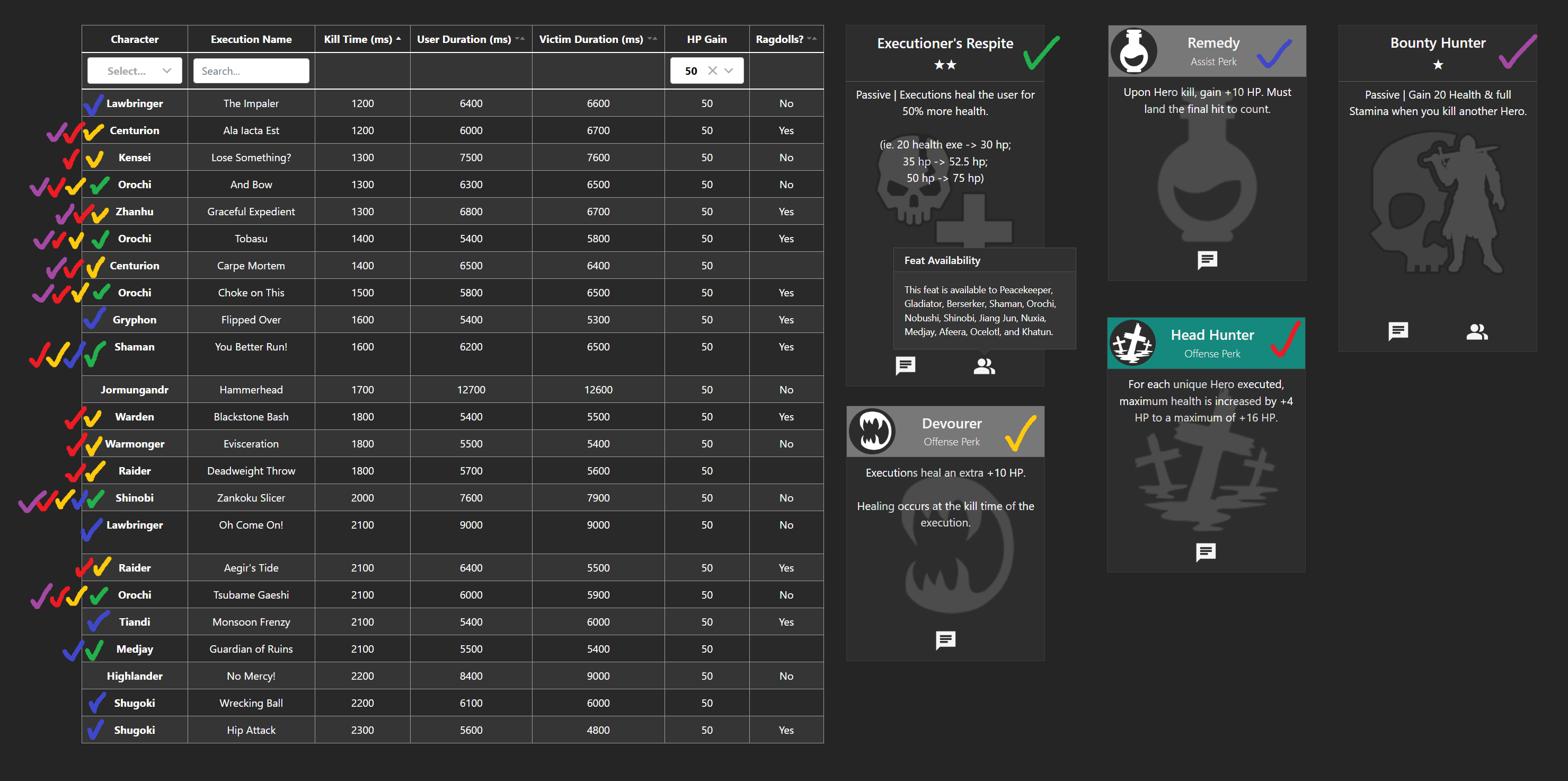Screen dimensions: 1568x781
Task: Click the Remedy flask perk icon
Action: (x=1133, y=51)
